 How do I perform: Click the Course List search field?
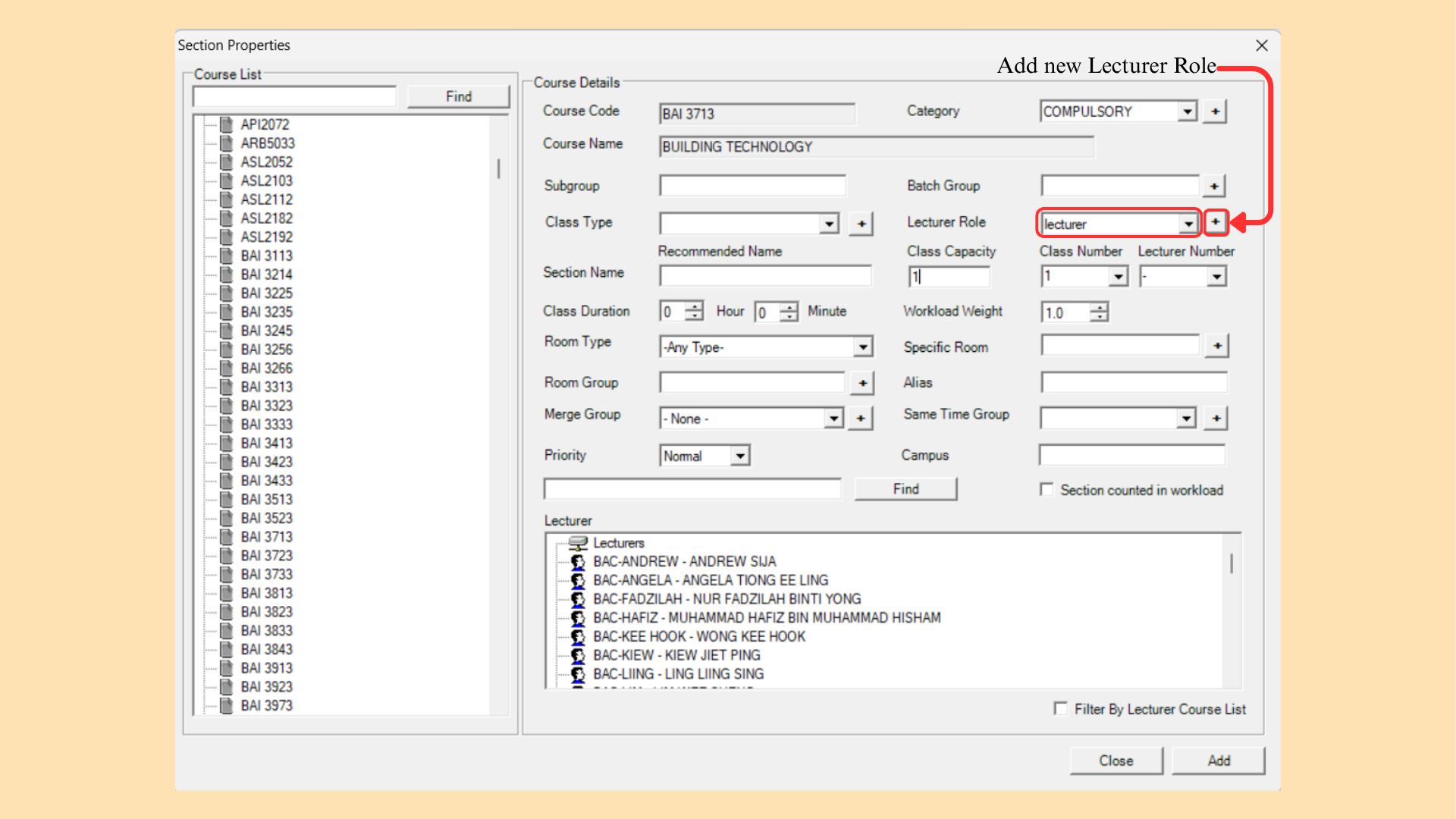(295, 97)
